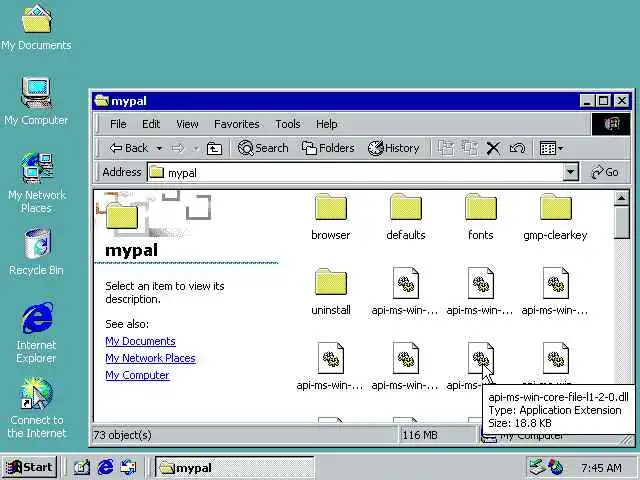640x480 pixels.
Task: Click the Go button
Action: (605, 172)
